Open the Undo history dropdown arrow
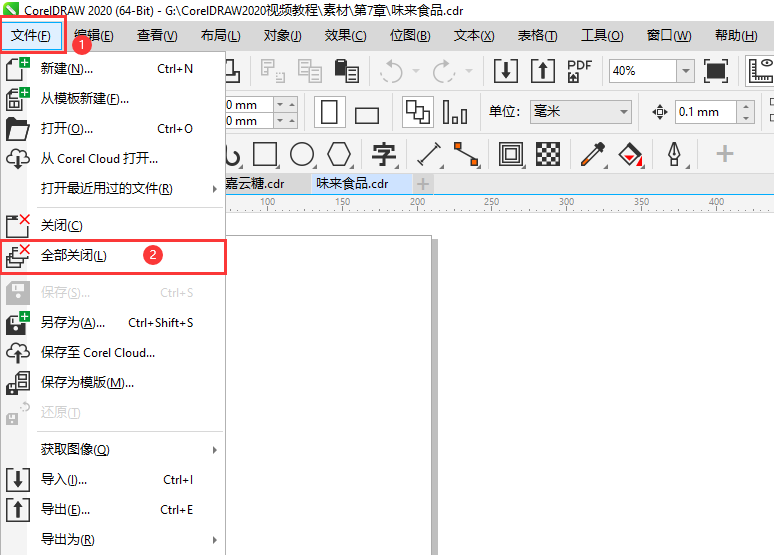Screen dimensions: 774x555 [416, 71]
